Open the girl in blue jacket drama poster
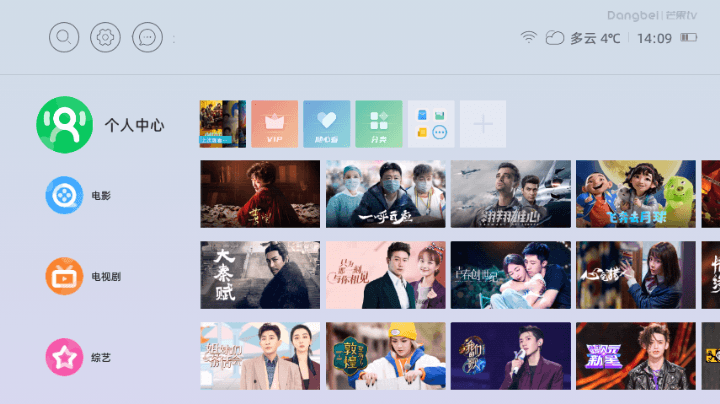 click(636, 275)
